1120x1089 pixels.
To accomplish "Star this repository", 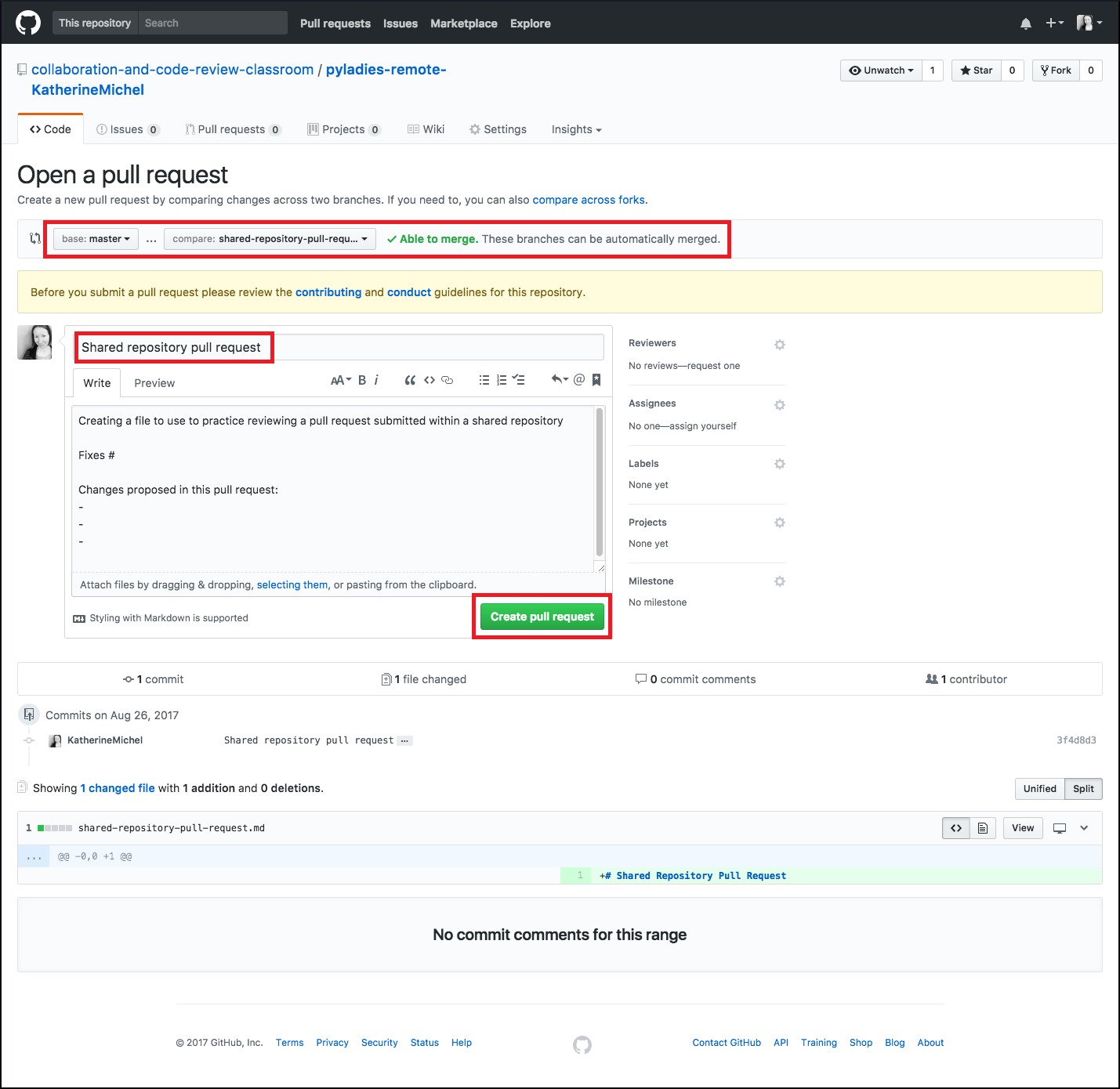I will point(977,71).
